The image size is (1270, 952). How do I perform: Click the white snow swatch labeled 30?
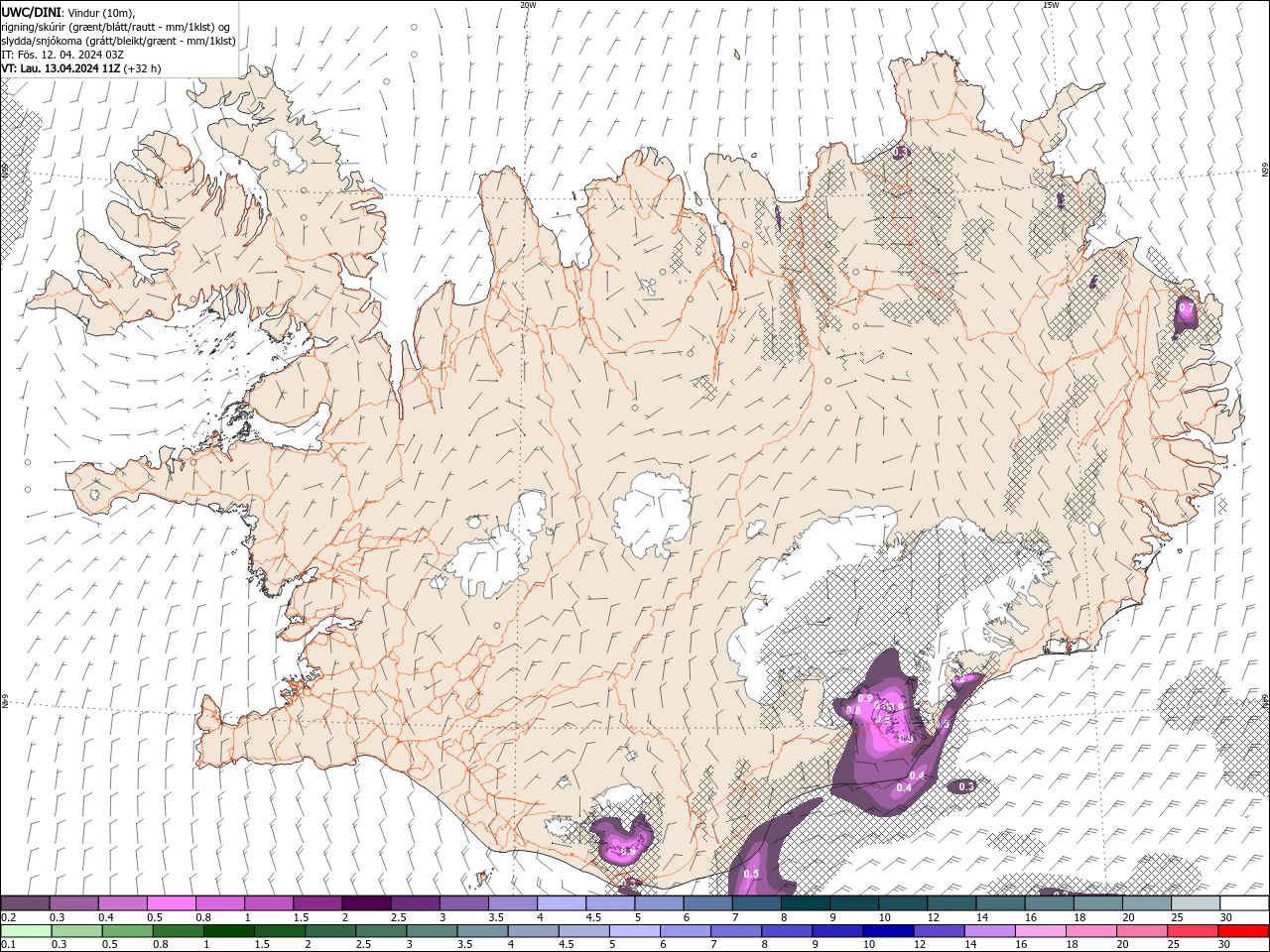1244,903
